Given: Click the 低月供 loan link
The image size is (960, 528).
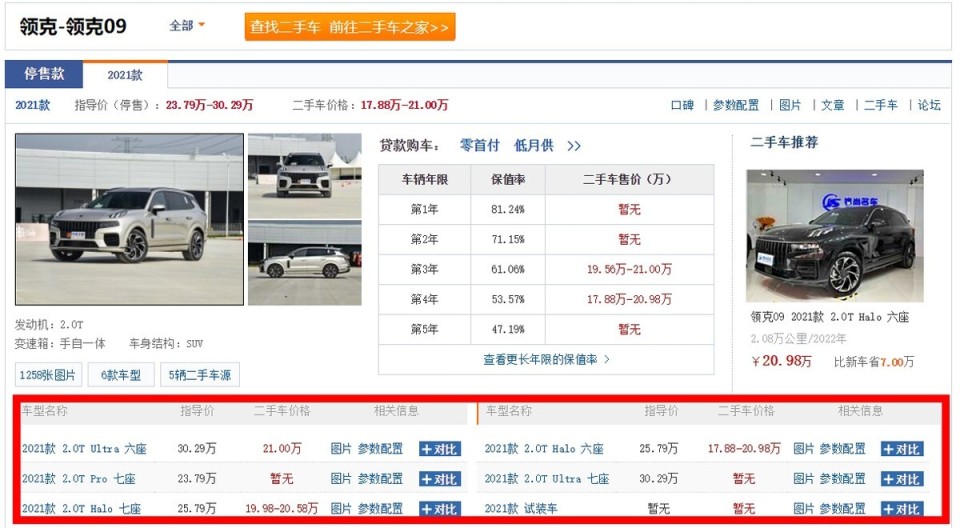Looking at the screenshot, I should pyautogui.click(x=533, y=146).
